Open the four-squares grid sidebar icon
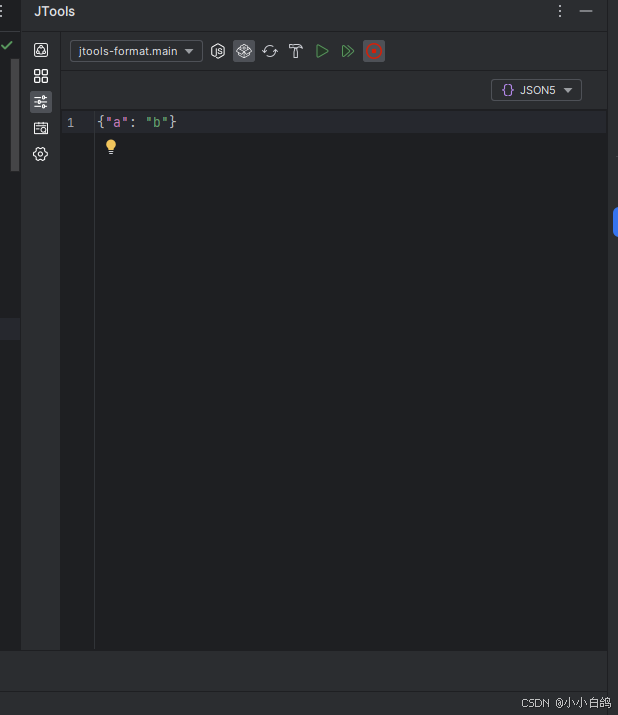Viewport: 618px width, 715px height. coord(41,76)
